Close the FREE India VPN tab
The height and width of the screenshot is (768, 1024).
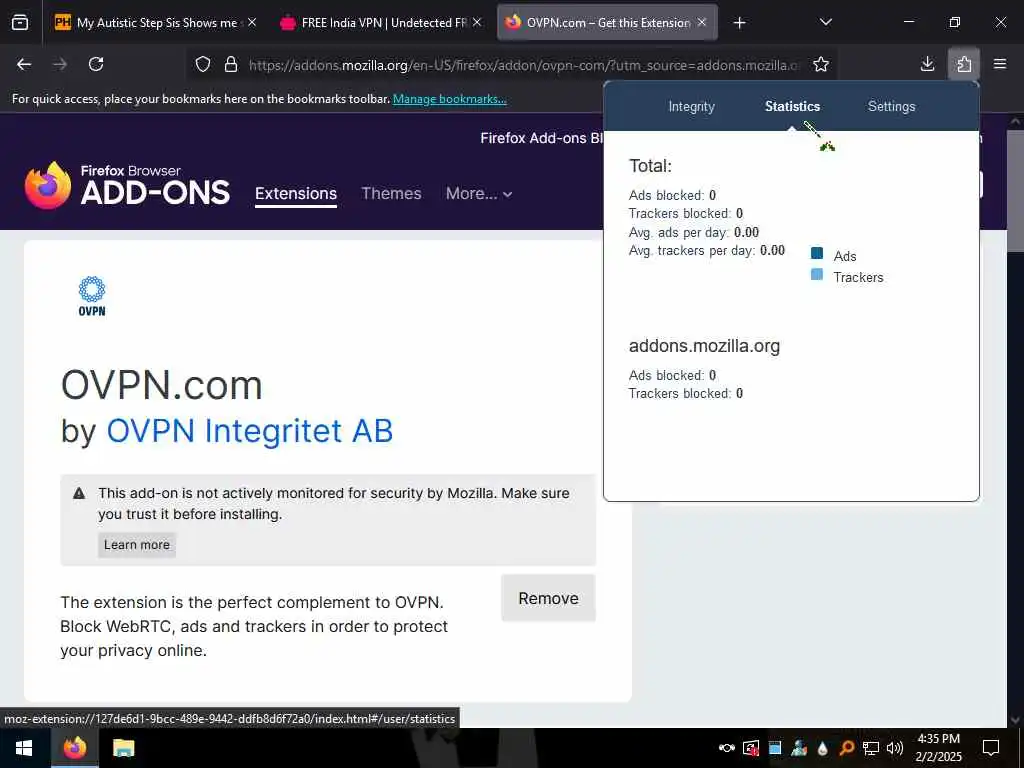tap(477, 22)
